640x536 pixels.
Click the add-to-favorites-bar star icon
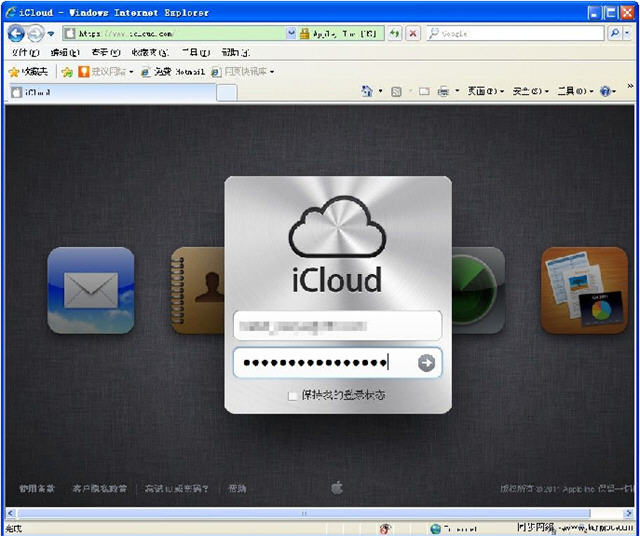[x=67, y=72]
